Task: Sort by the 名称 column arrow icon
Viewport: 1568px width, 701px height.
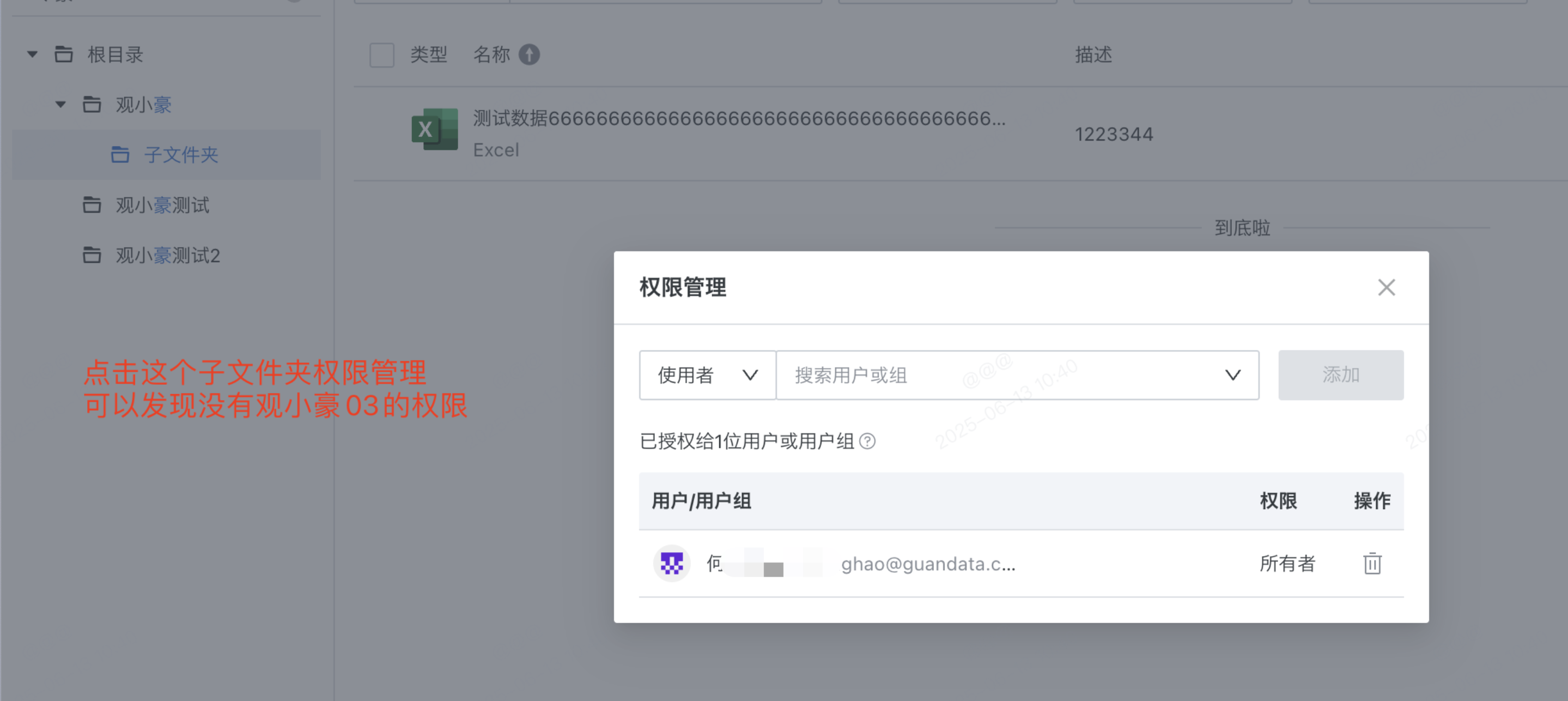Action: coord(529,55)
